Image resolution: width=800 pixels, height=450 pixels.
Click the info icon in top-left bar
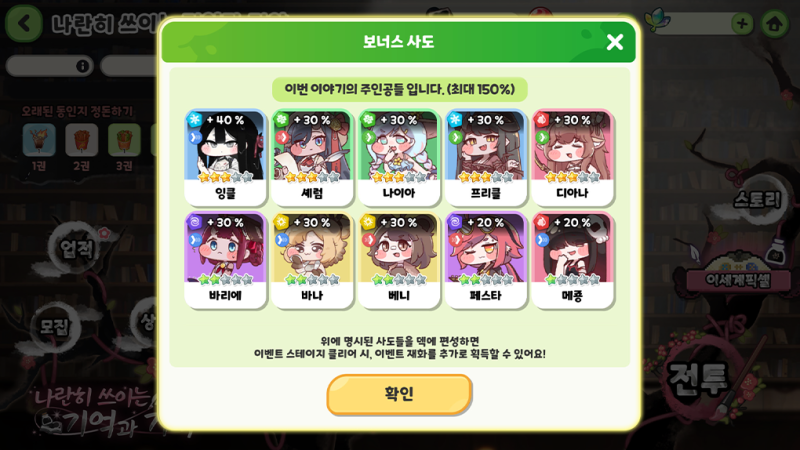(82, 66)
